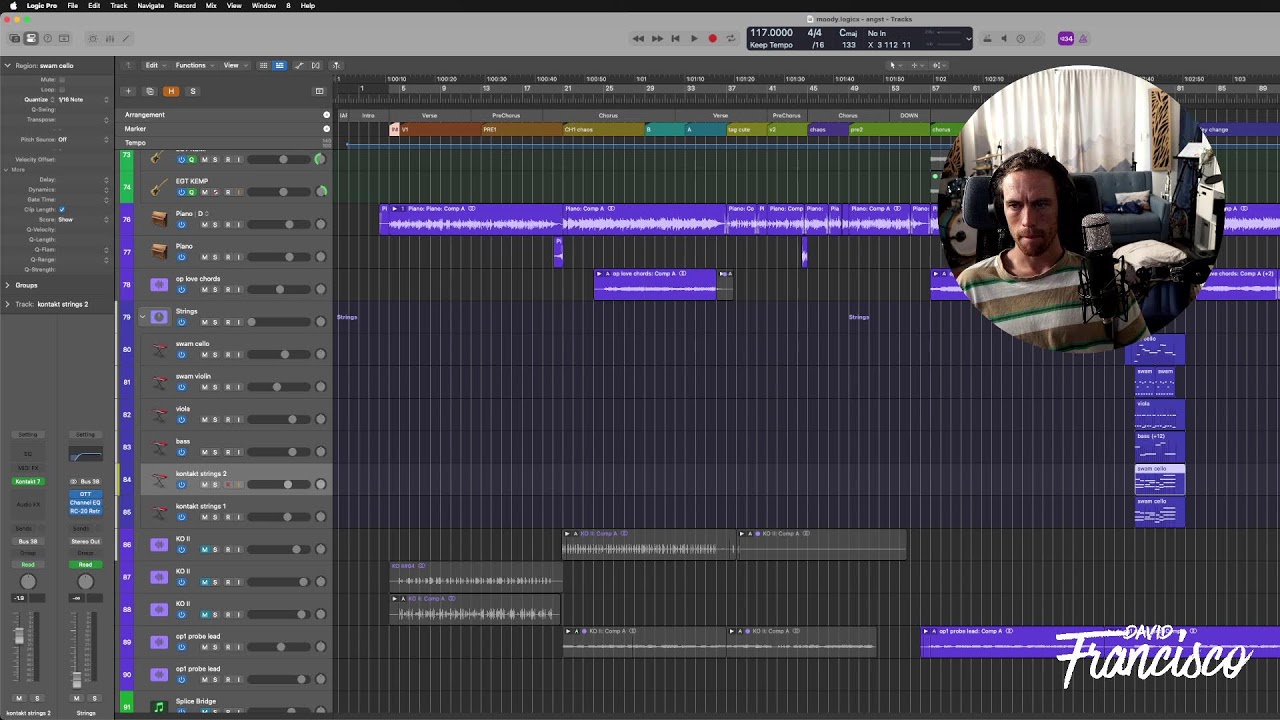This screenshot has height=720, width=1280.
Task: Click the purple count-in 1234 button
Action: [1065, 39]
